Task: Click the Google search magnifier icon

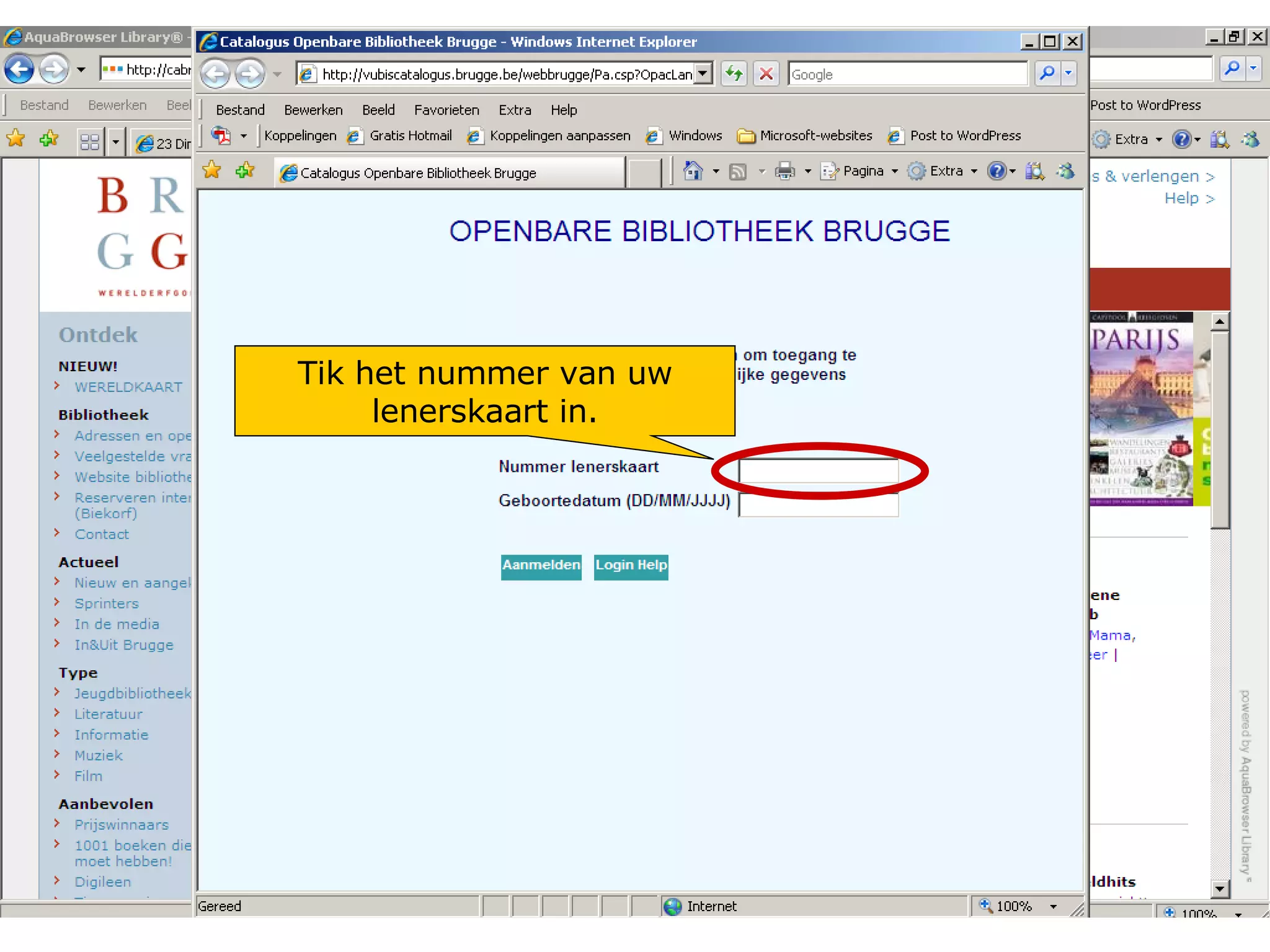Action: (1047, 74)
